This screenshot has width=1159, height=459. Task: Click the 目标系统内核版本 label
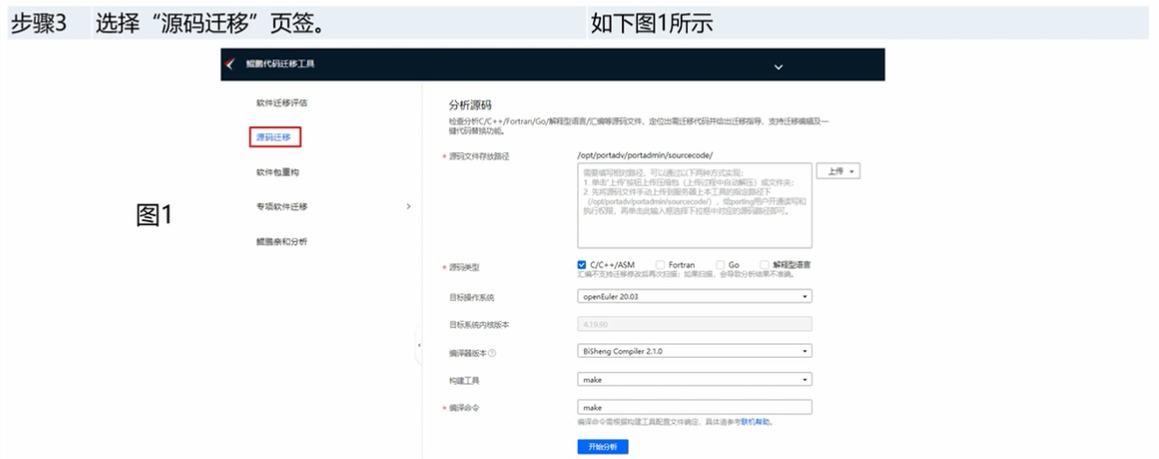pyautogui.click(x=477, y=324)
